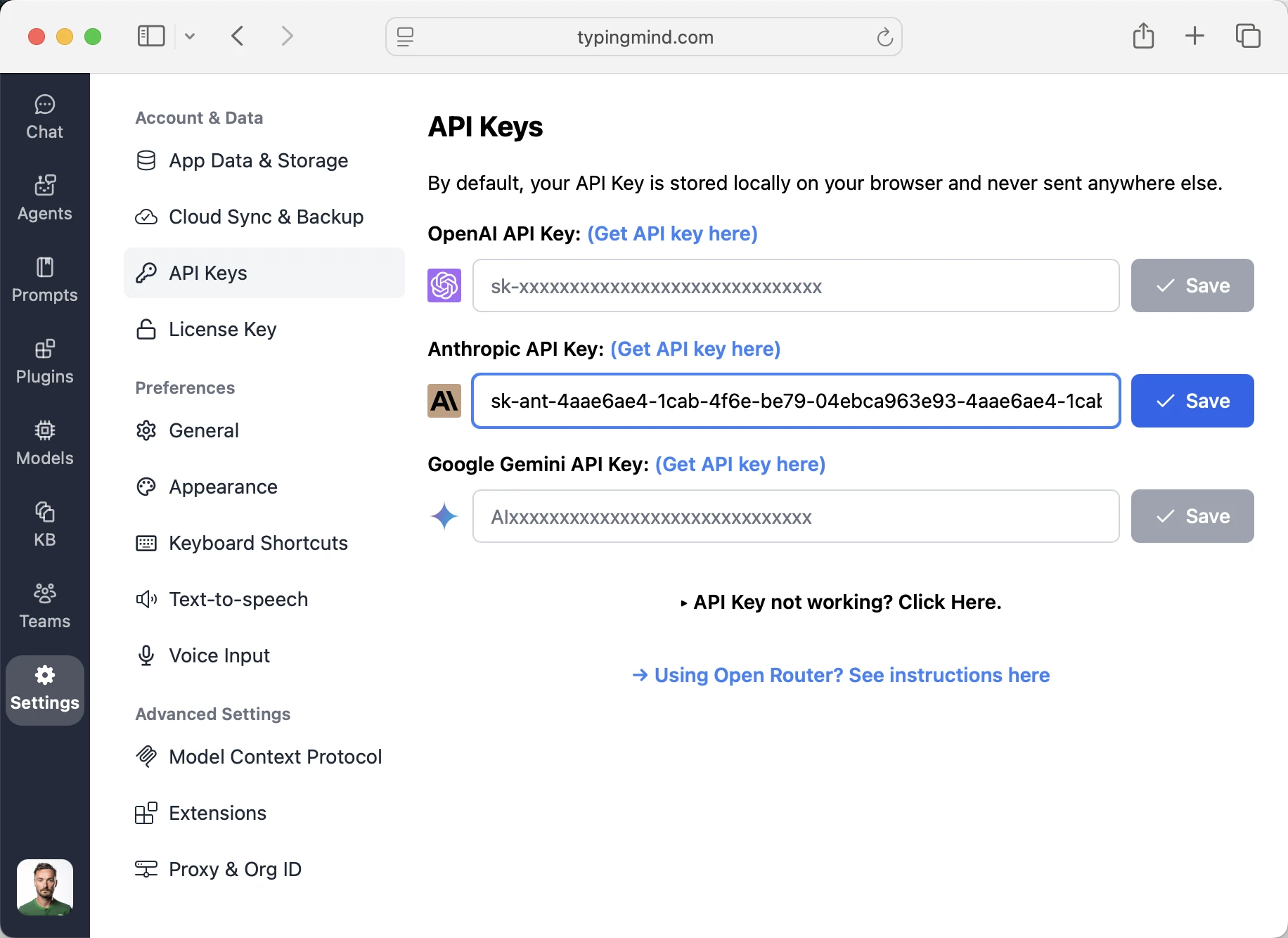This screenshot has width=1288, height=938.
Task: Save the Anthropic API key
Action: (1192, 401)
